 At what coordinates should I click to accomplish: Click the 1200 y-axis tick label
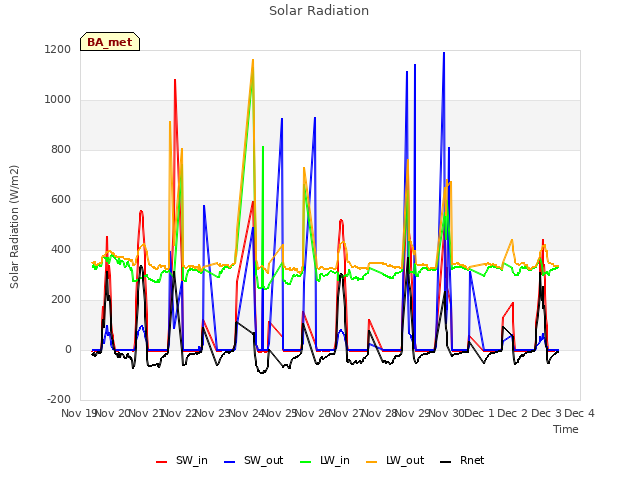pyautogui.click(x=58, y=49)
